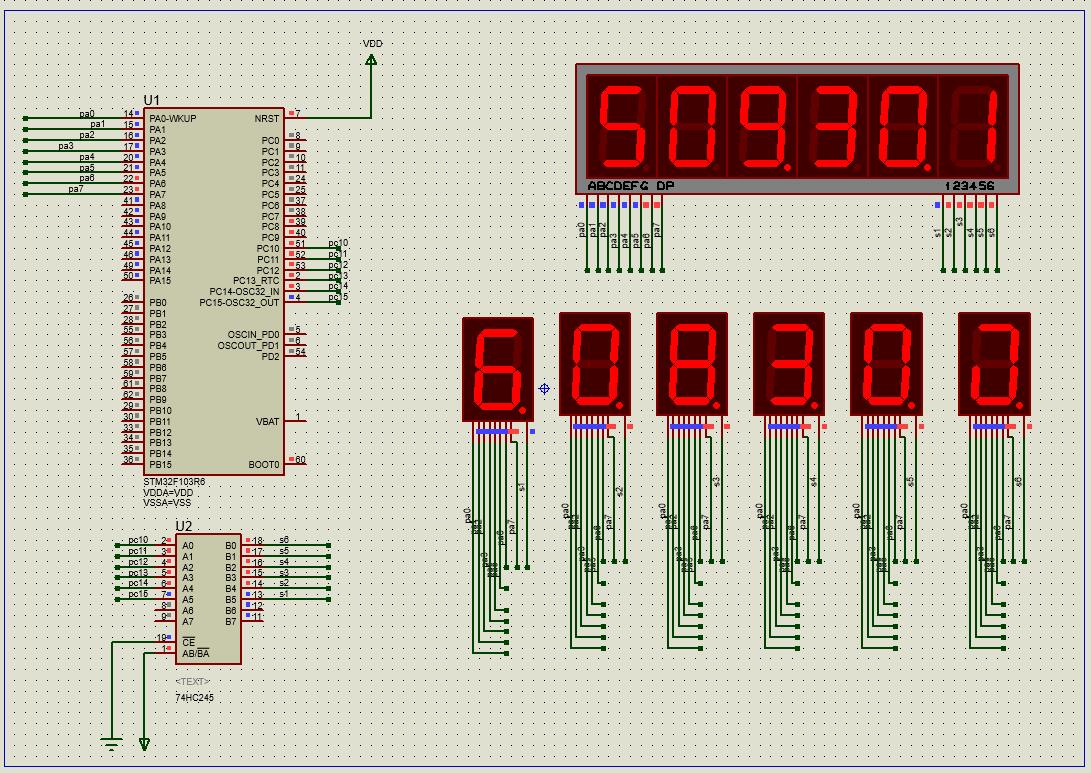Click the PA15 pin label on U1

(x=160, y=281)
